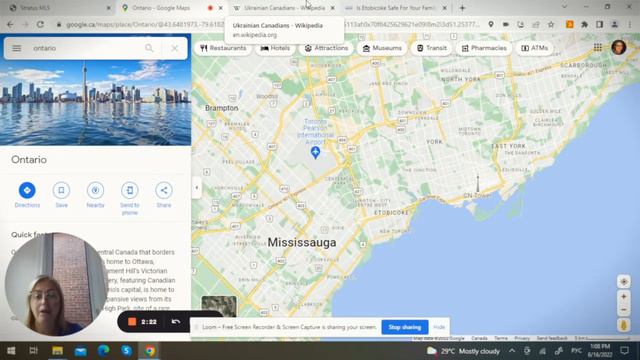Open the Windows Start menu
The height and width of the screenshot is (360, 640).
click(x=11, y=351)
